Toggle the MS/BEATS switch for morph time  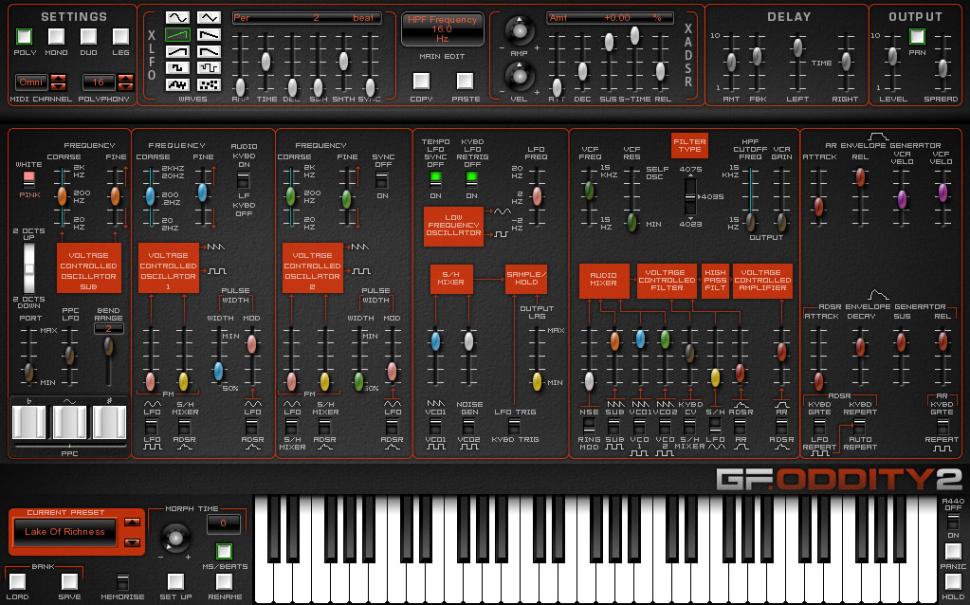(x=224, y=551)
